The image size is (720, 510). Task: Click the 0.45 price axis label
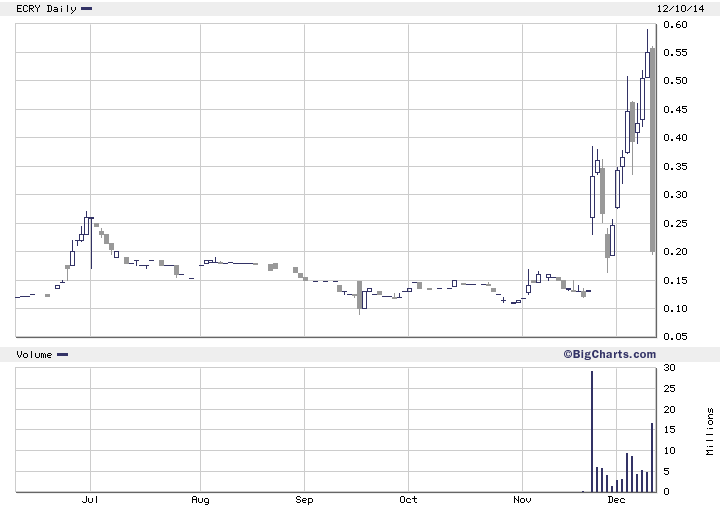[675, 109]
